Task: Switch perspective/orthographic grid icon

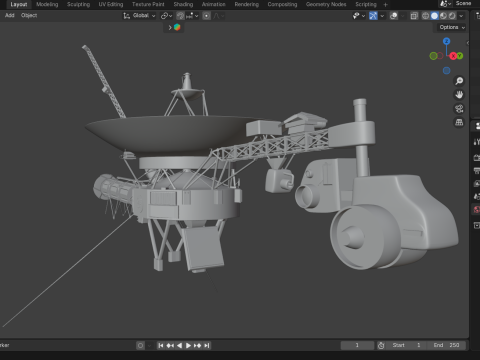Action: [459, 122]
